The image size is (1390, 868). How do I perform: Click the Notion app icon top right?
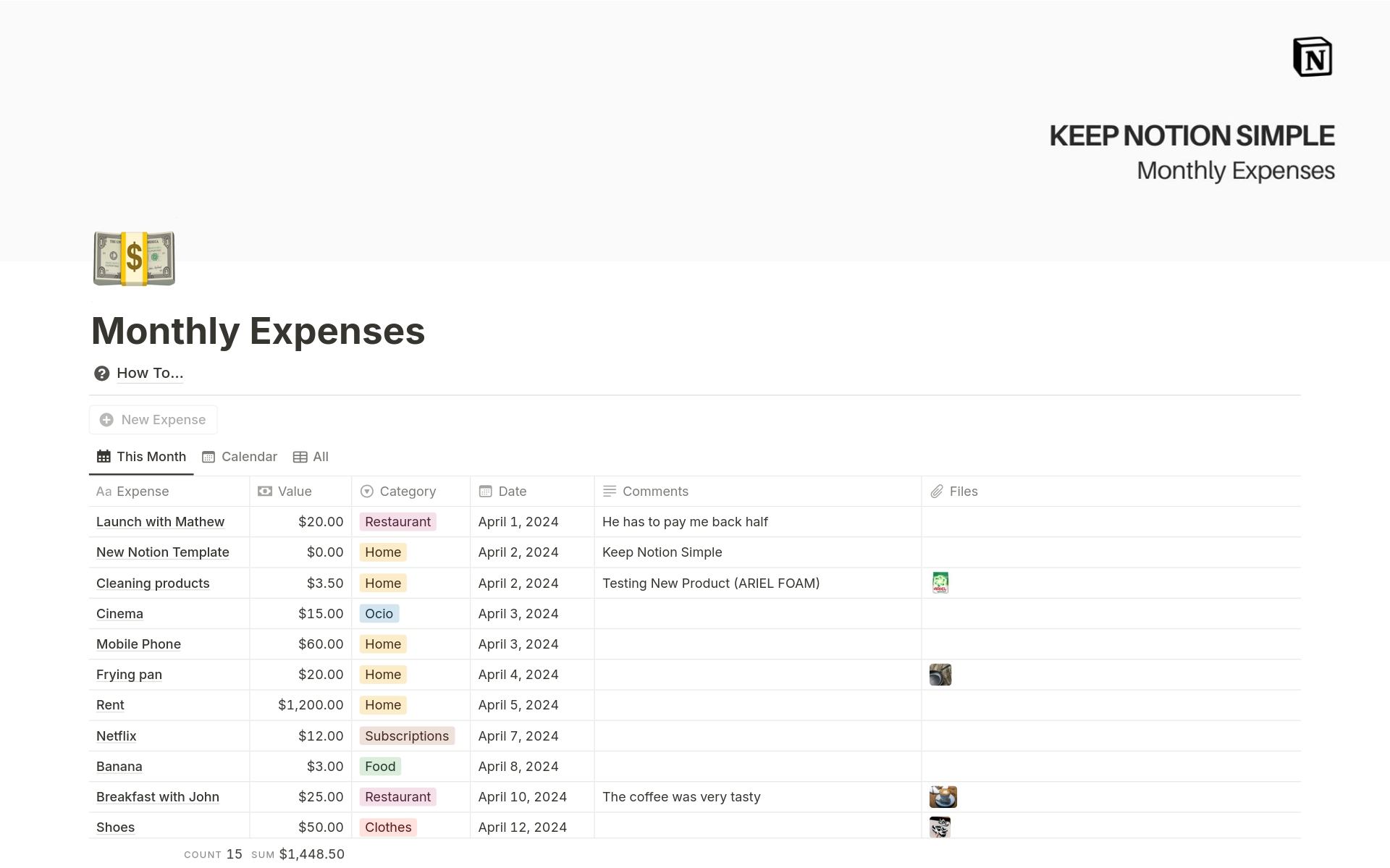tap(1312, 57)
